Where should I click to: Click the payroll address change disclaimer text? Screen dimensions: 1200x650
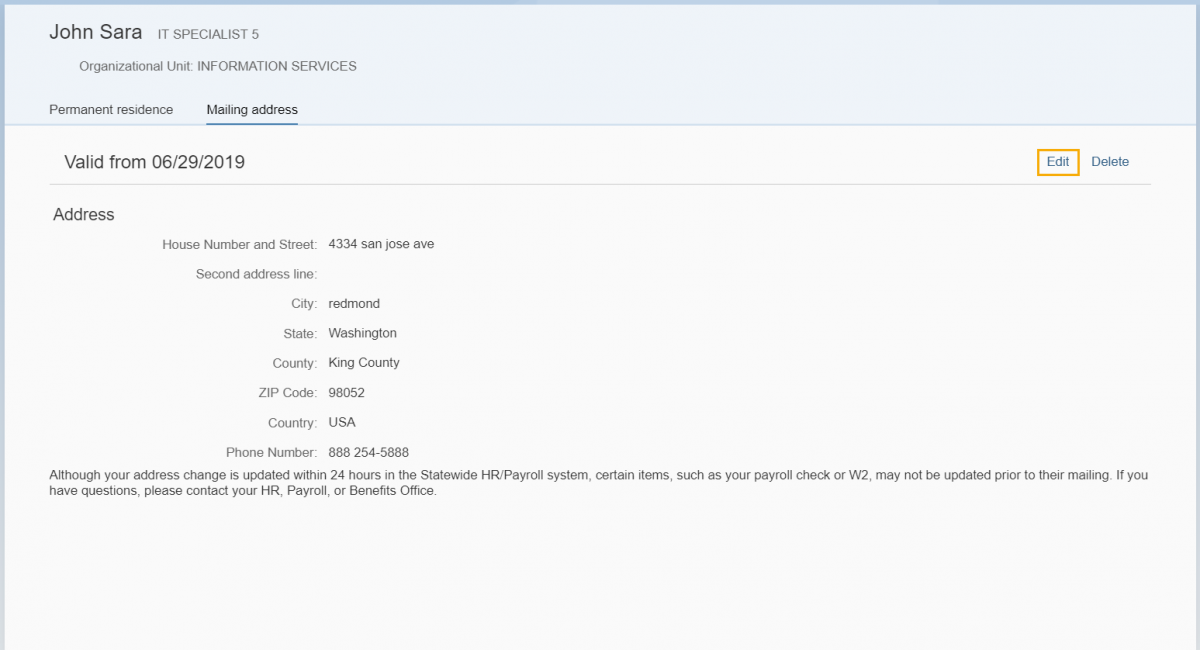(598, 484)
